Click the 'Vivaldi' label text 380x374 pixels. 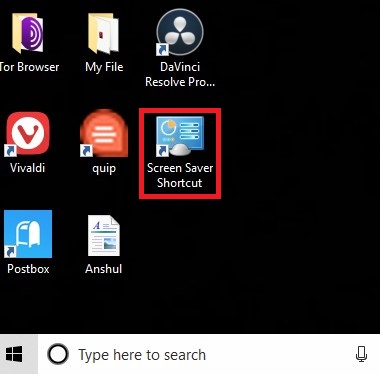click(27, 168)
